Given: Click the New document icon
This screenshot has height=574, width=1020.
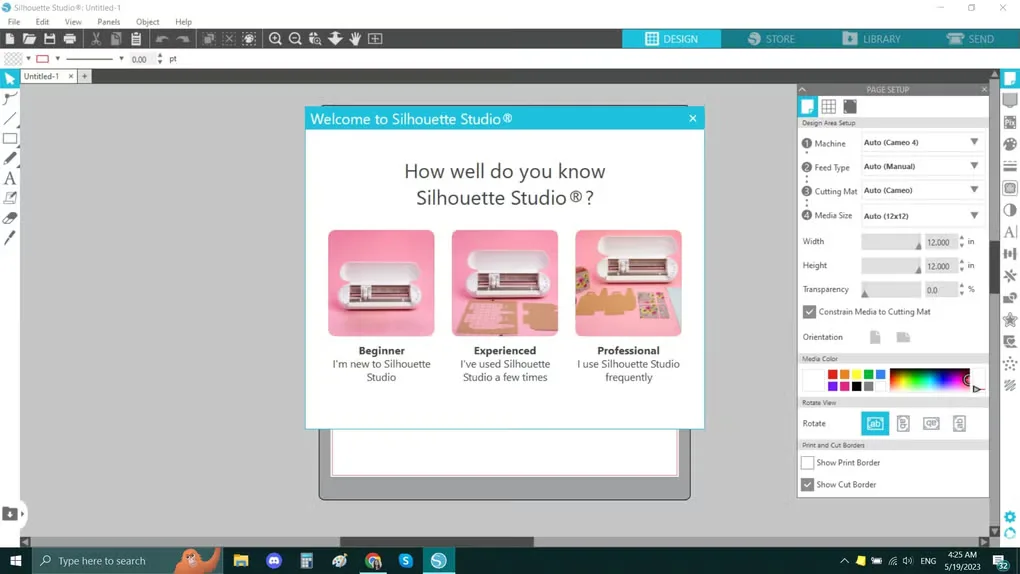Looking at the screenshot, I should pyautogui.click(x=10, y=39).
